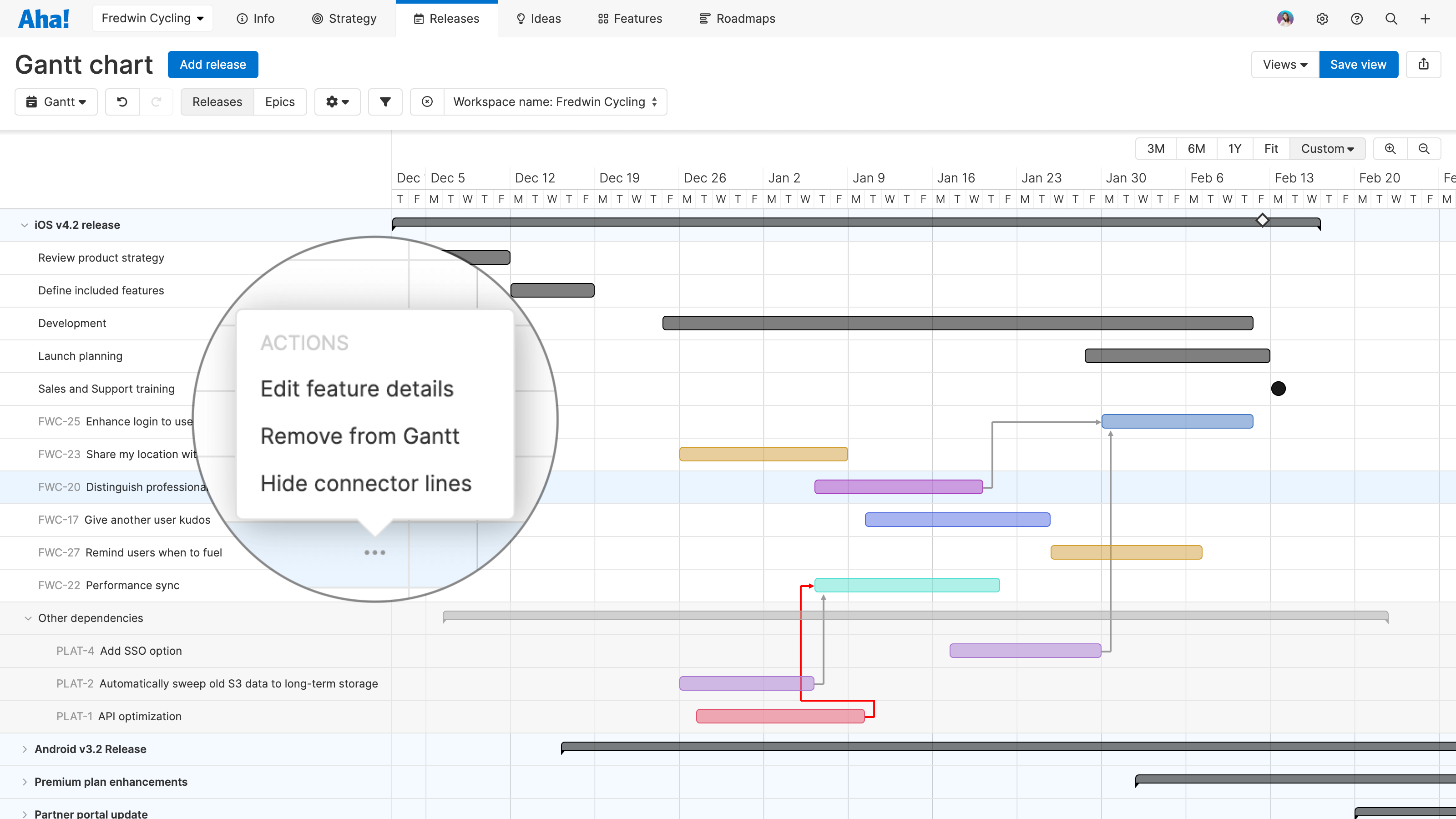Switch from Releases to Epics view
This screenshot has height=819, width=1456.
[280, 102]
